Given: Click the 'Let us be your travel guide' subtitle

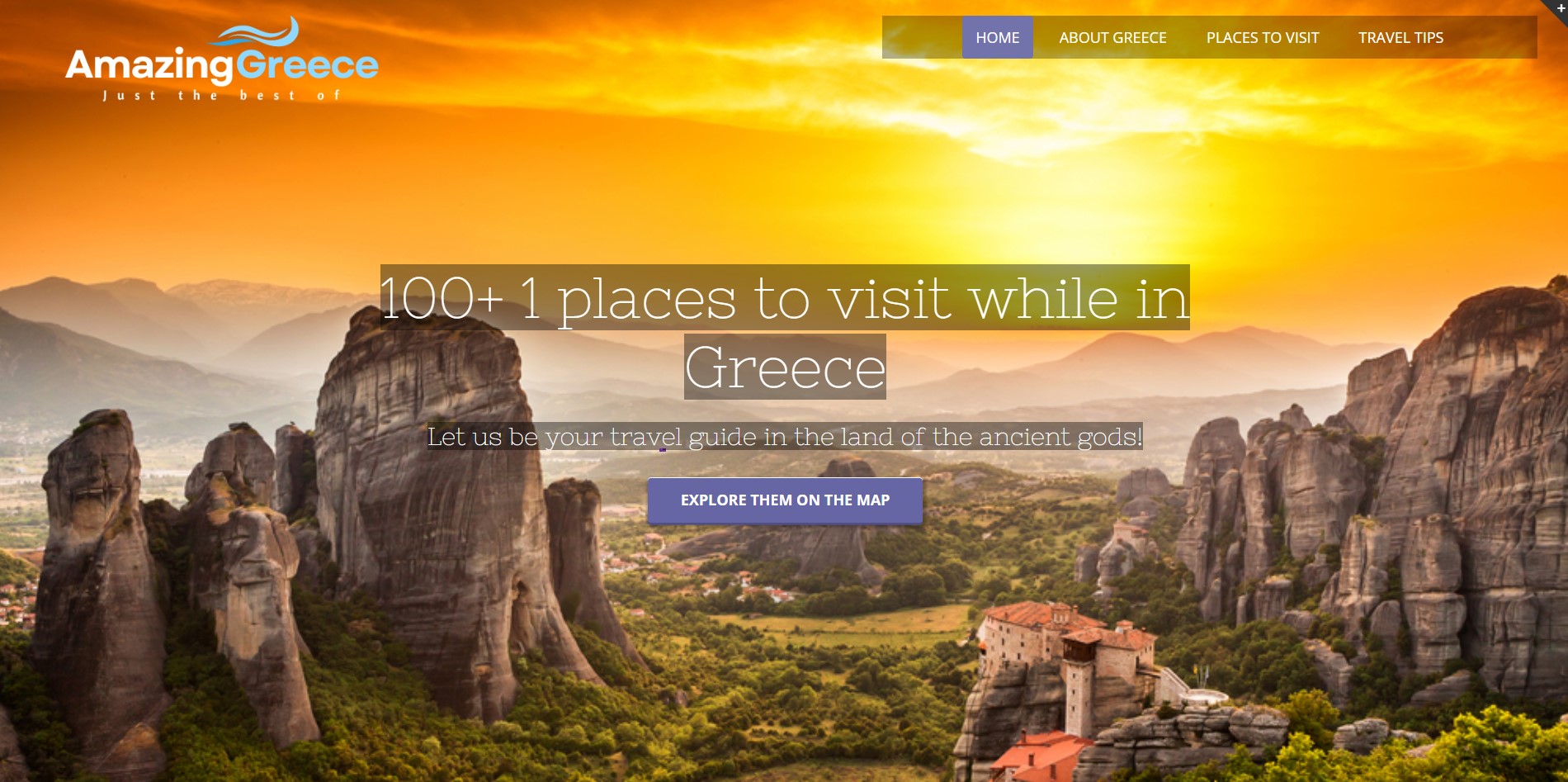Looking at the screenshot, I should click(x=785, y=436).
